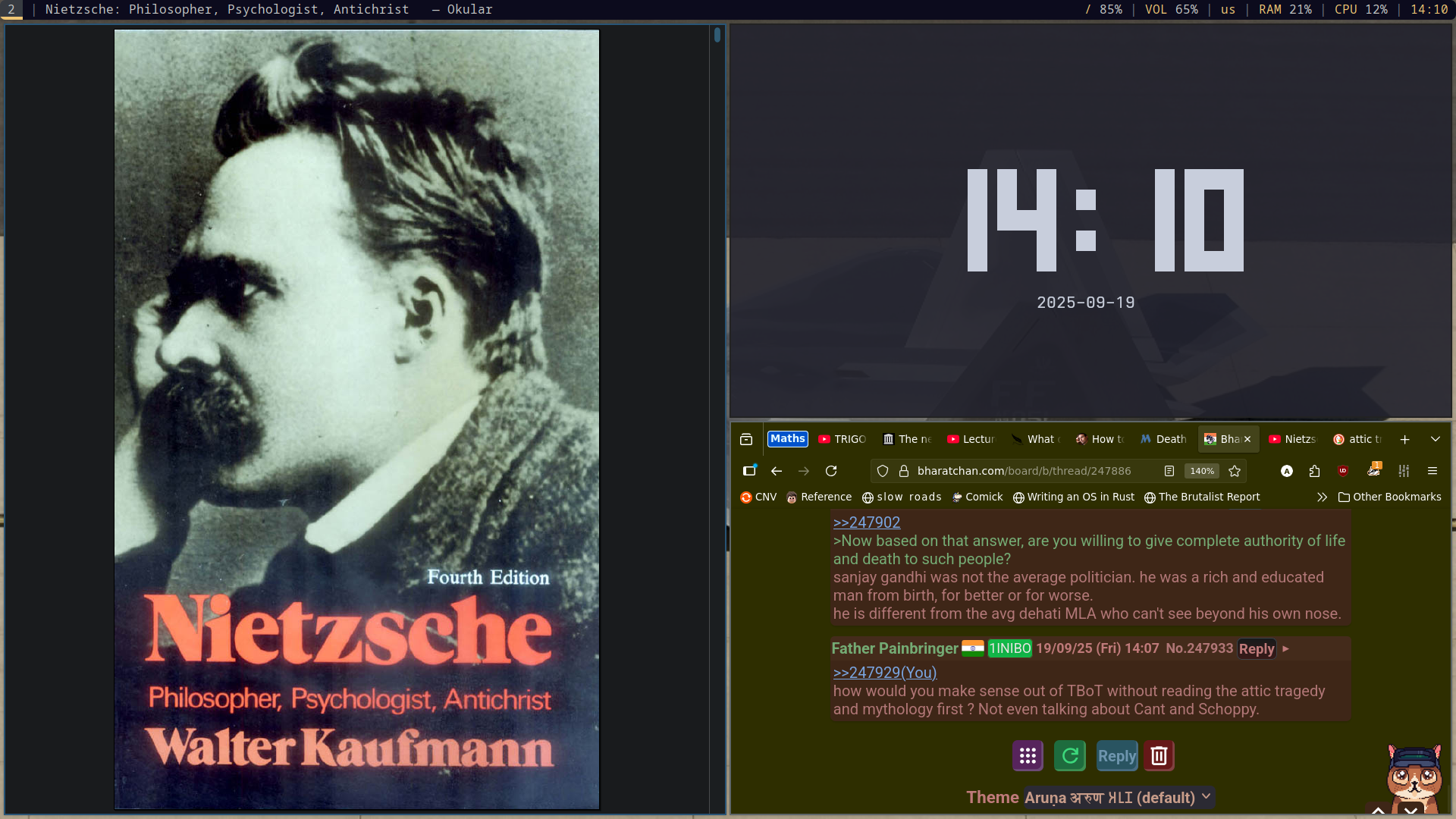Open the Theme dropdown selector
Image resolution: width=1456 pixels, height=819 pixels.
[1119, 798]
